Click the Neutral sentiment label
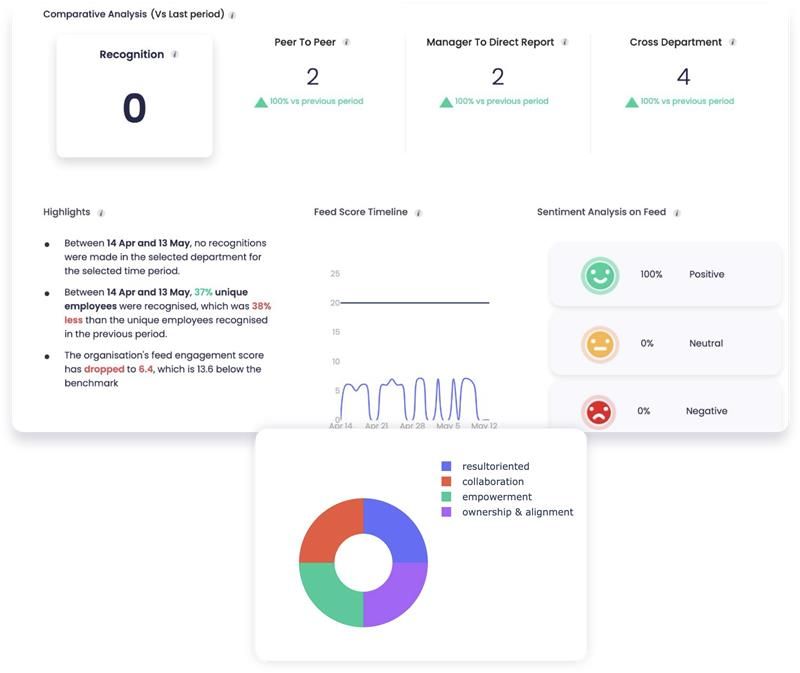Image resolution: width=800 pixels, height=673 pixels. coord(706,343)
